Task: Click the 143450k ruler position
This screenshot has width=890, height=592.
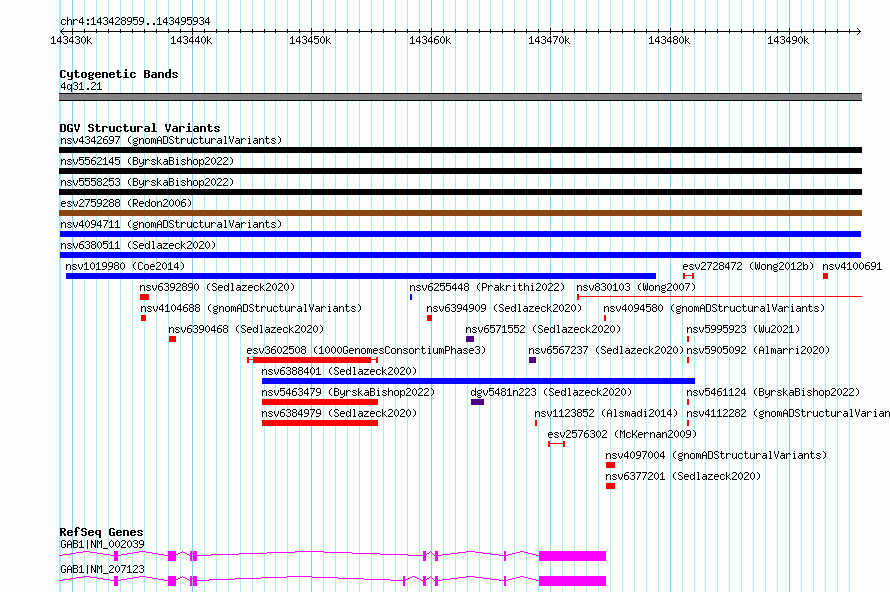Action: point(310,40)
